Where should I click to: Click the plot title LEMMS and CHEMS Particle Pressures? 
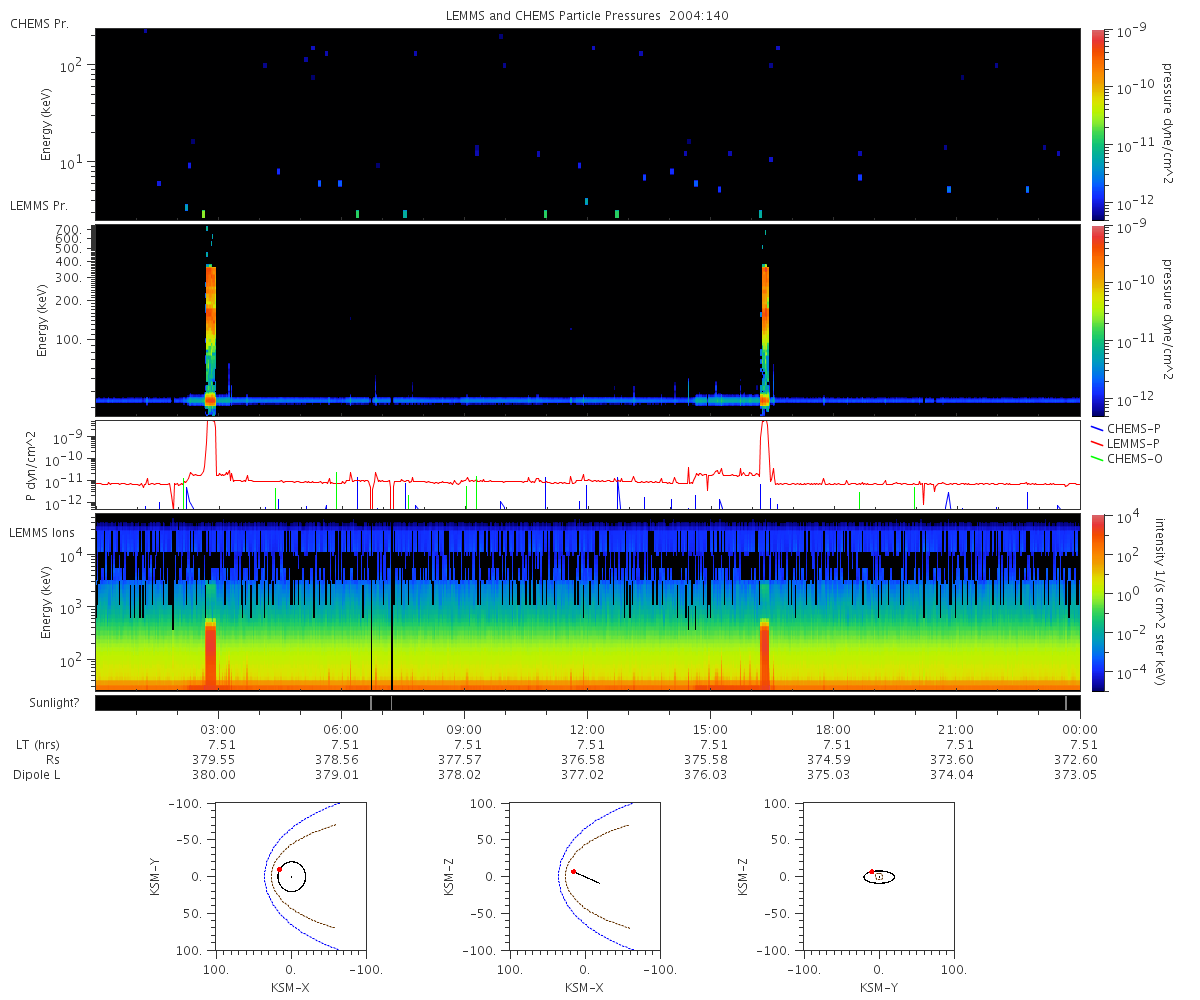[587, 17]
